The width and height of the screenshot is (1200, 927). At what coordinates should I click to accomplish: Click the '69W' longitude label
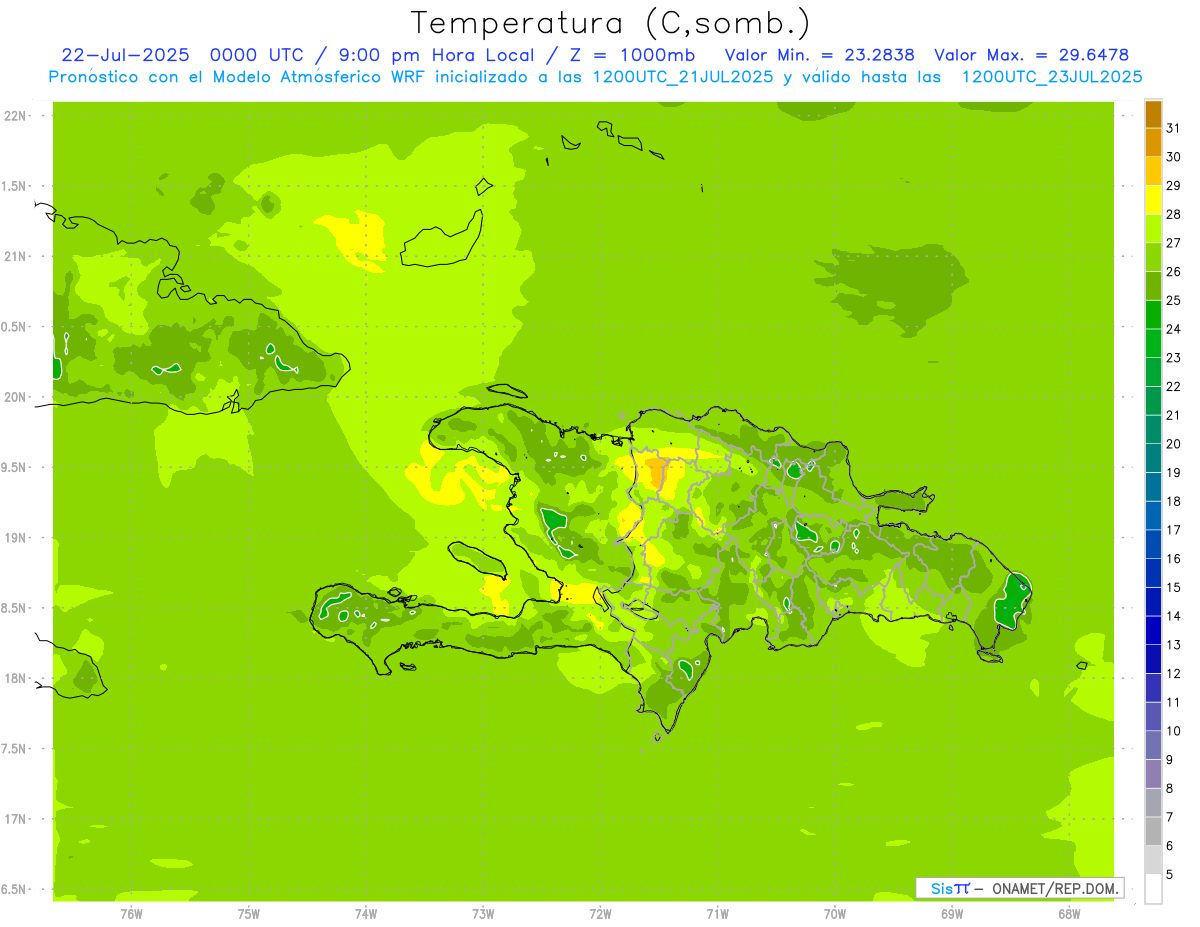[951, 913]
